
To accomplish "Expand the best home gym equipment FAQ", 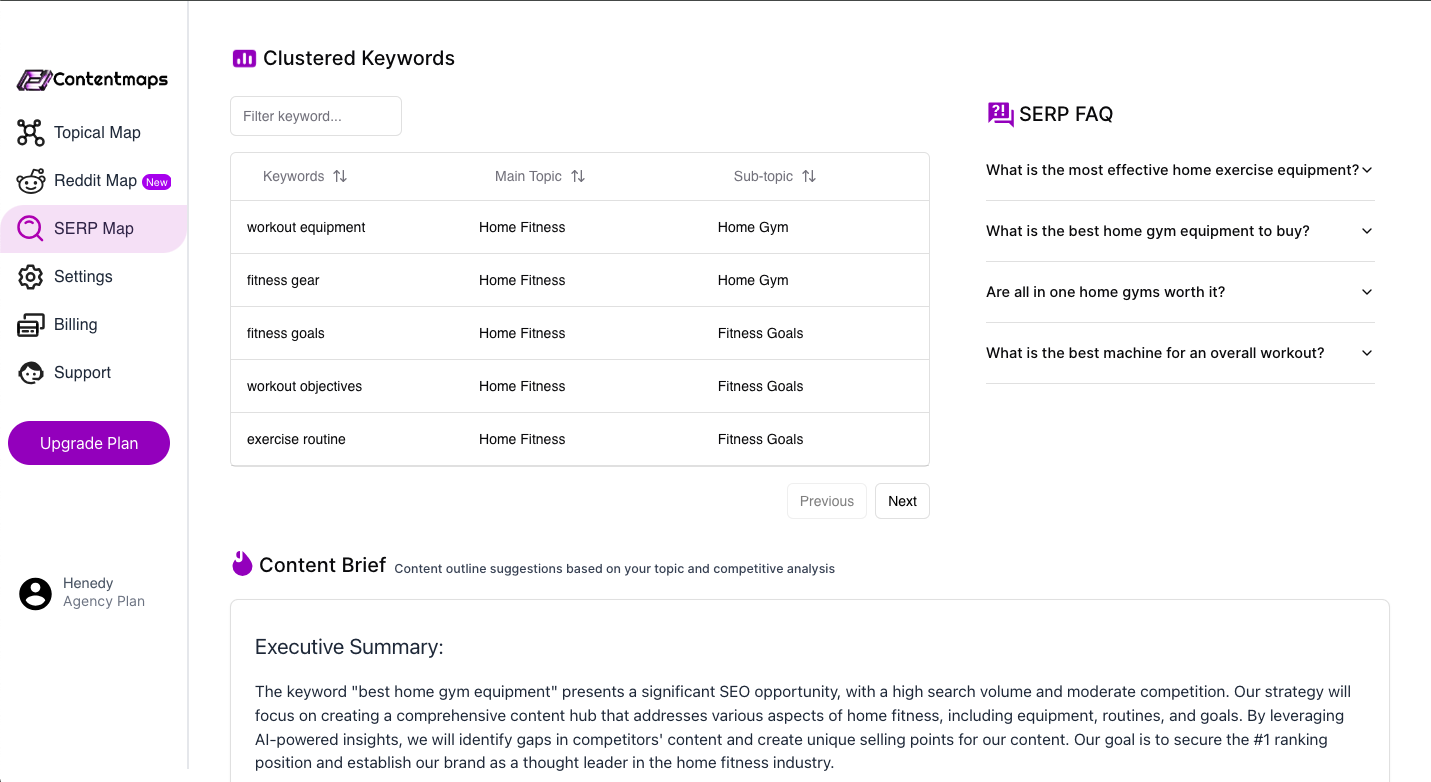I will click(x=1366, y=231).
